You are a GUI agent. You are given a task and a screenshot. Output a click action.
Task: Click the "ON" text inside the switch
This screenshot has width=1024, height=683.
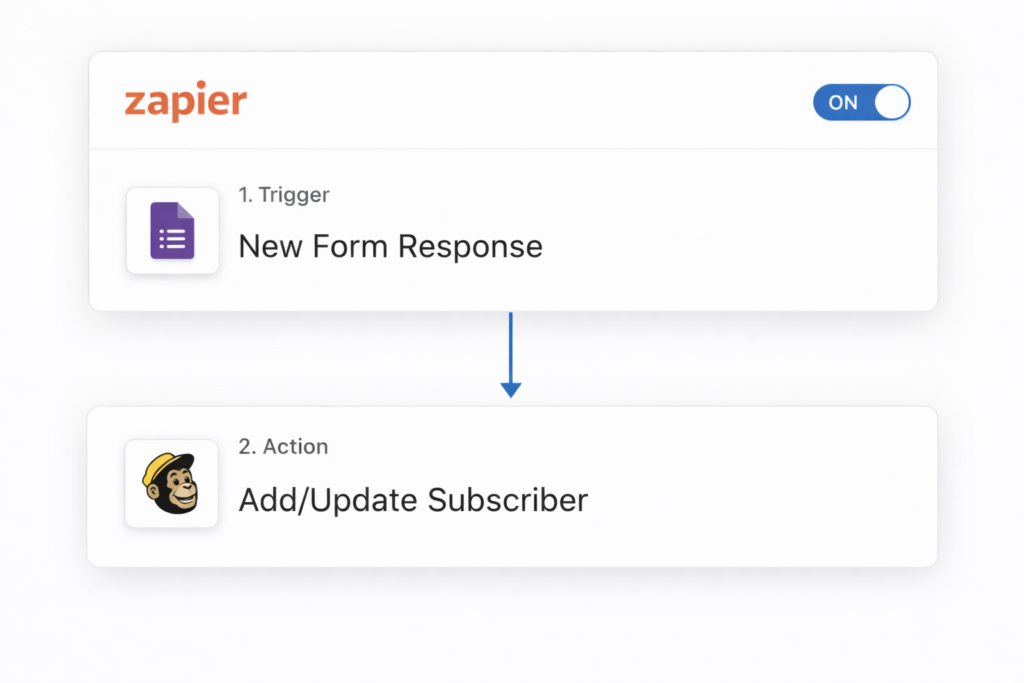[x=843, y=102]
